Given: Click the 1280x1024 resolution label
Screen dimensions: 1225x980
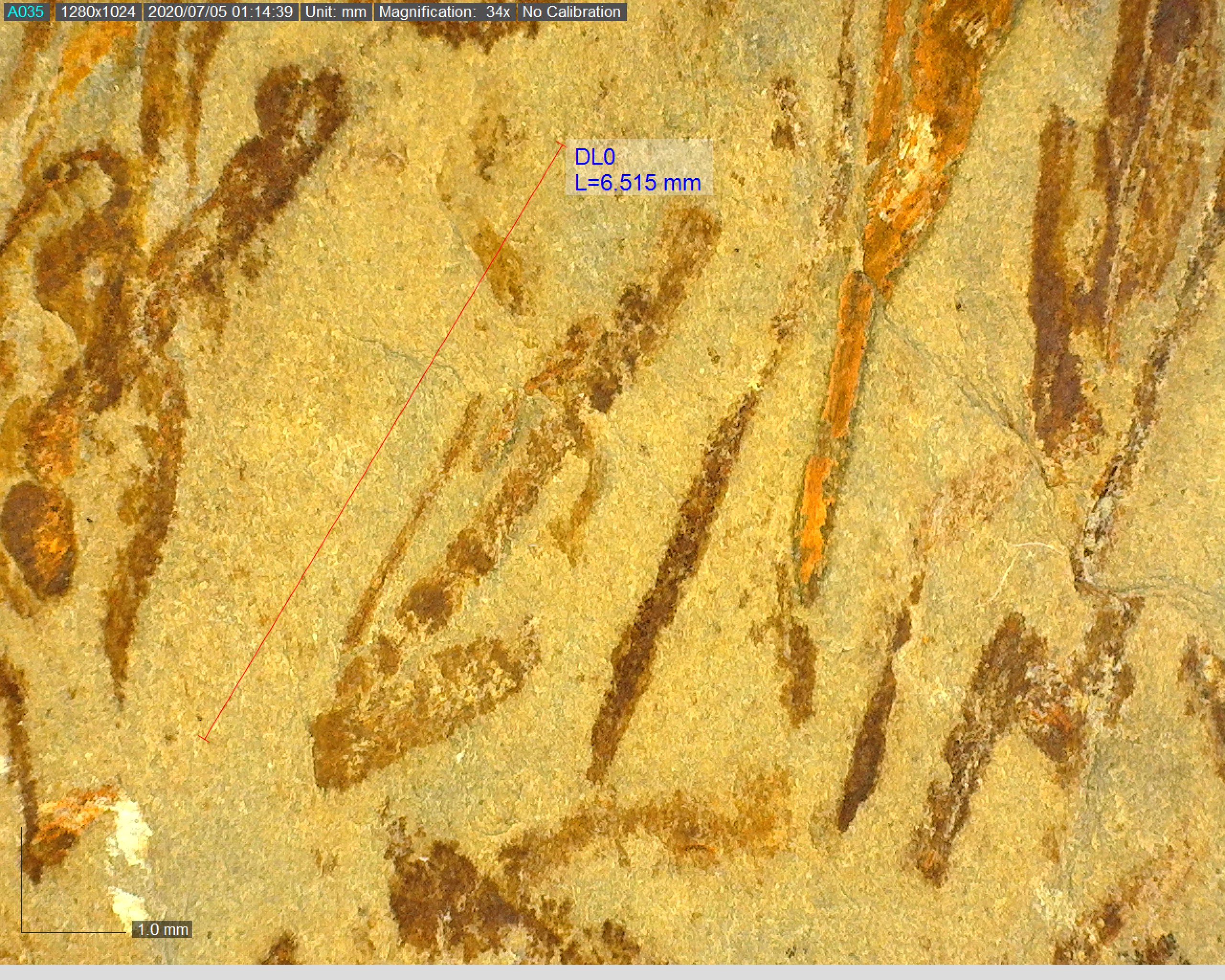Looking at the screenshot, I should [x=98, y=11].
